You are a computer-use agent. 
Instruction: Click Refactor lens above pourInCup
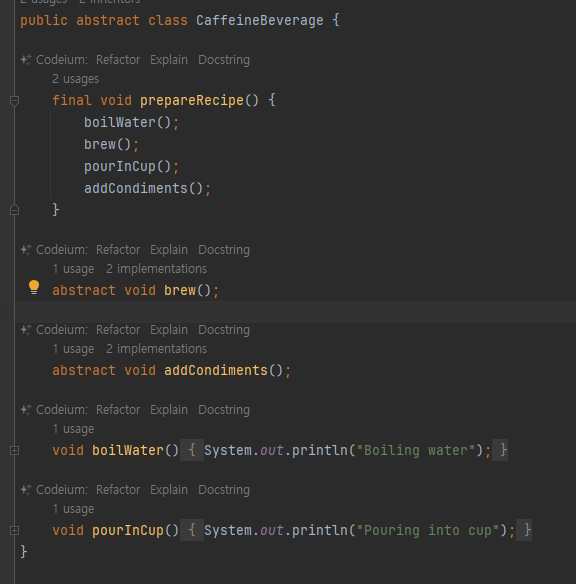point(118,489)
